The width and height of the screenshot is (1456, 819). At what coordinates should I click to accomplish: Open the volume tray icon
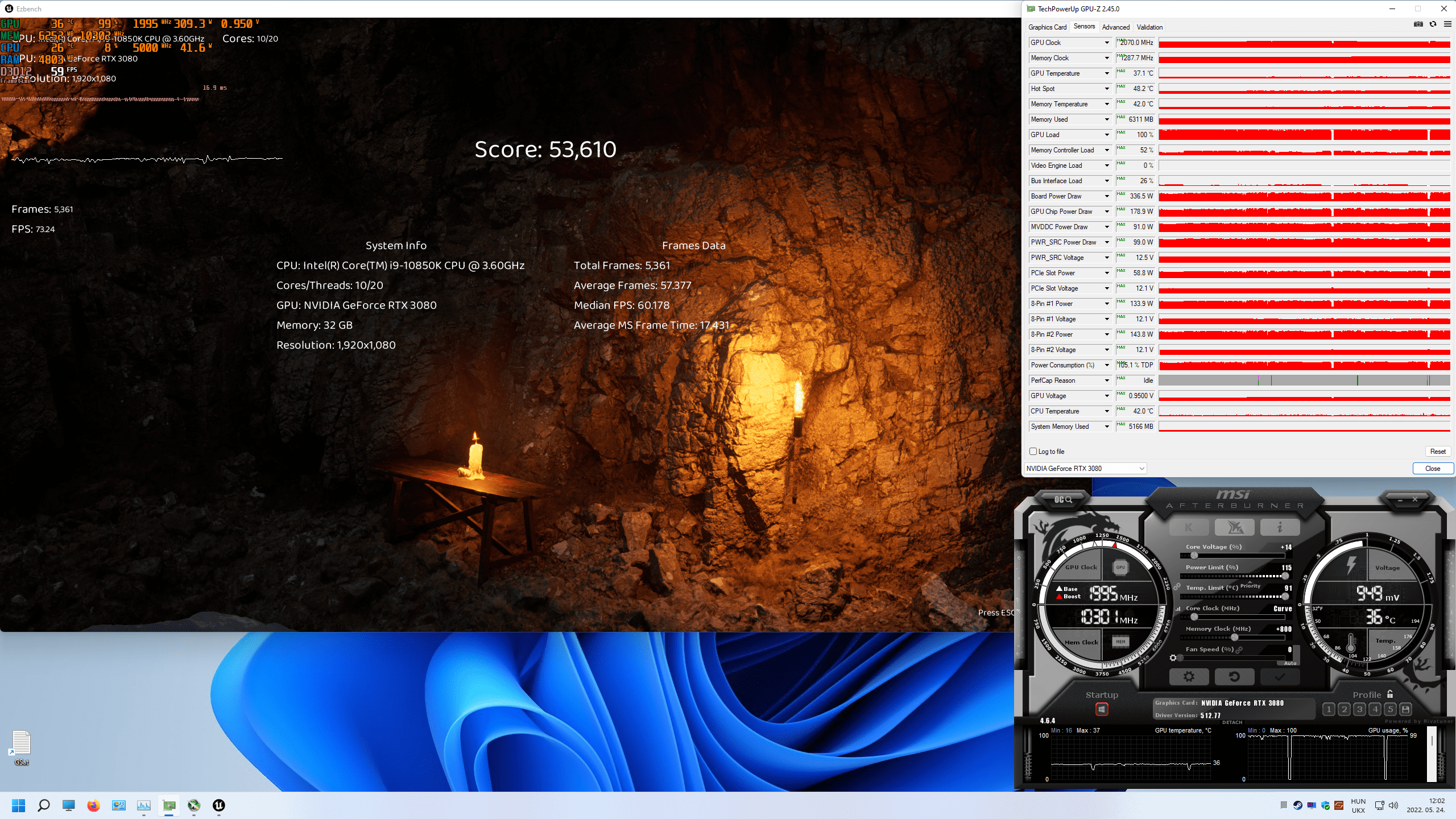1393,805
